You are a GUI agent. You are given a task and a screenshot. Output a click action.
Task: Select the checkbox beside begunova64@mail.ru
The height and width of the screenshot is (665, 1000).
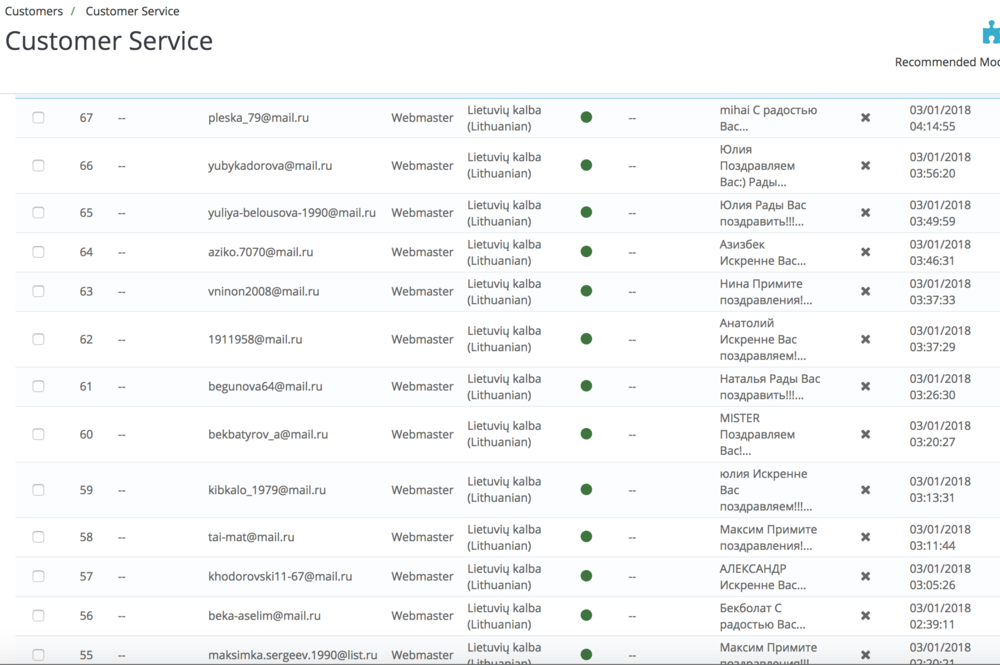pyautogui.click(x=38, y=386)
